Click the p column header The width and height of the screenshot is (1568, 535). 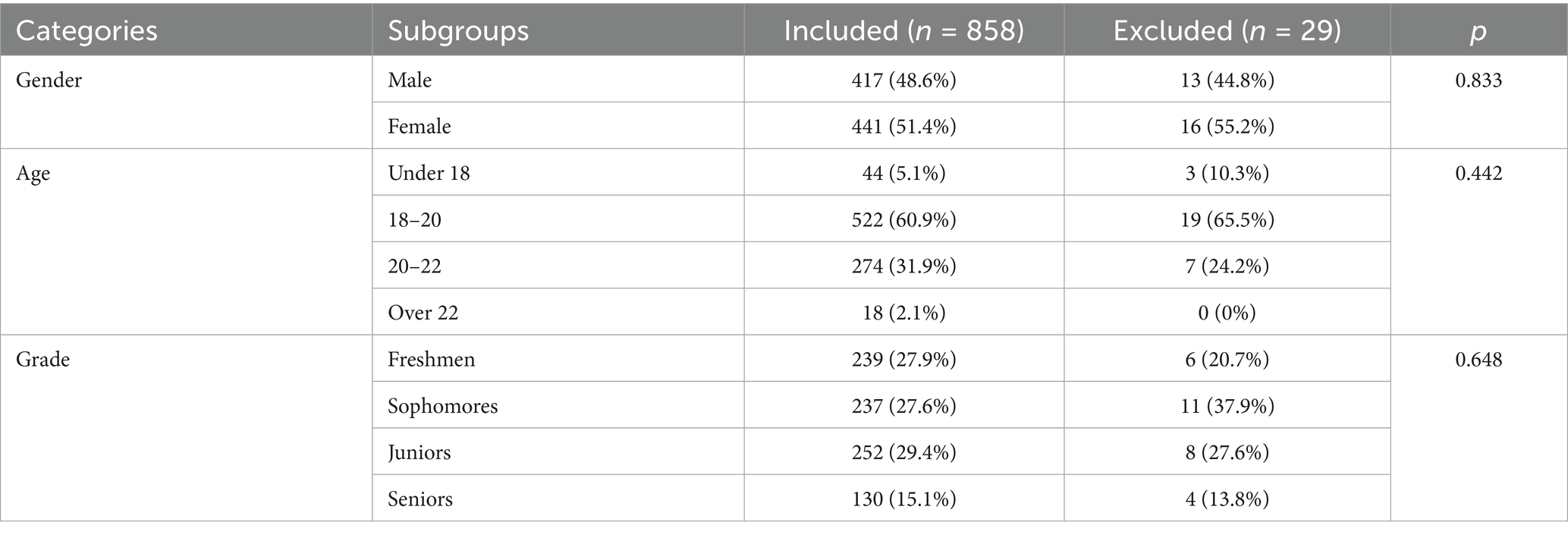[1478, 30]
